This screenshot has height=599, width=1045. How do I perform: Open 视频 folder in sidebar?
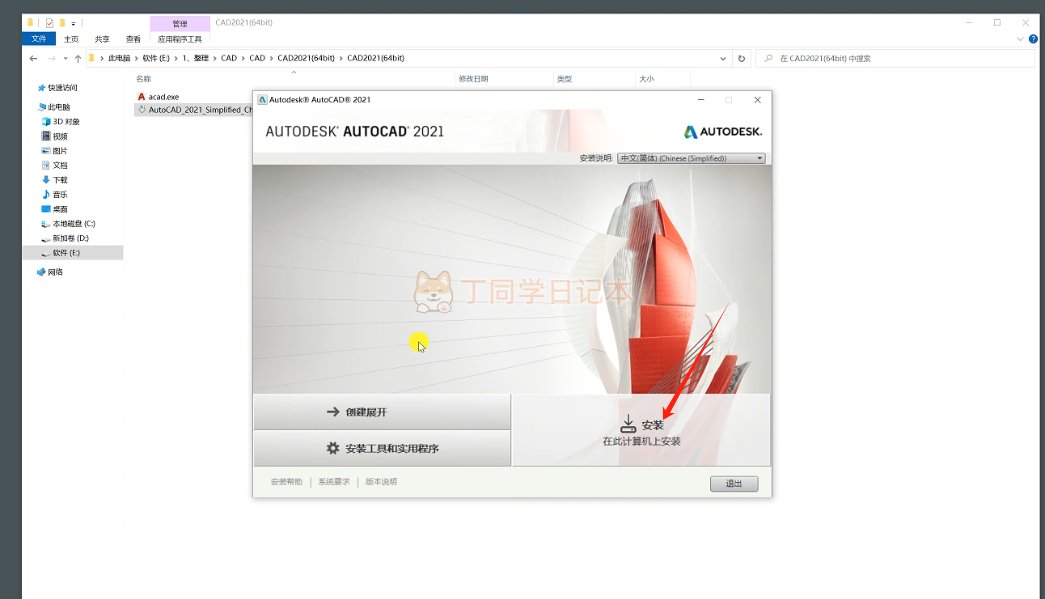pos(60,136)
